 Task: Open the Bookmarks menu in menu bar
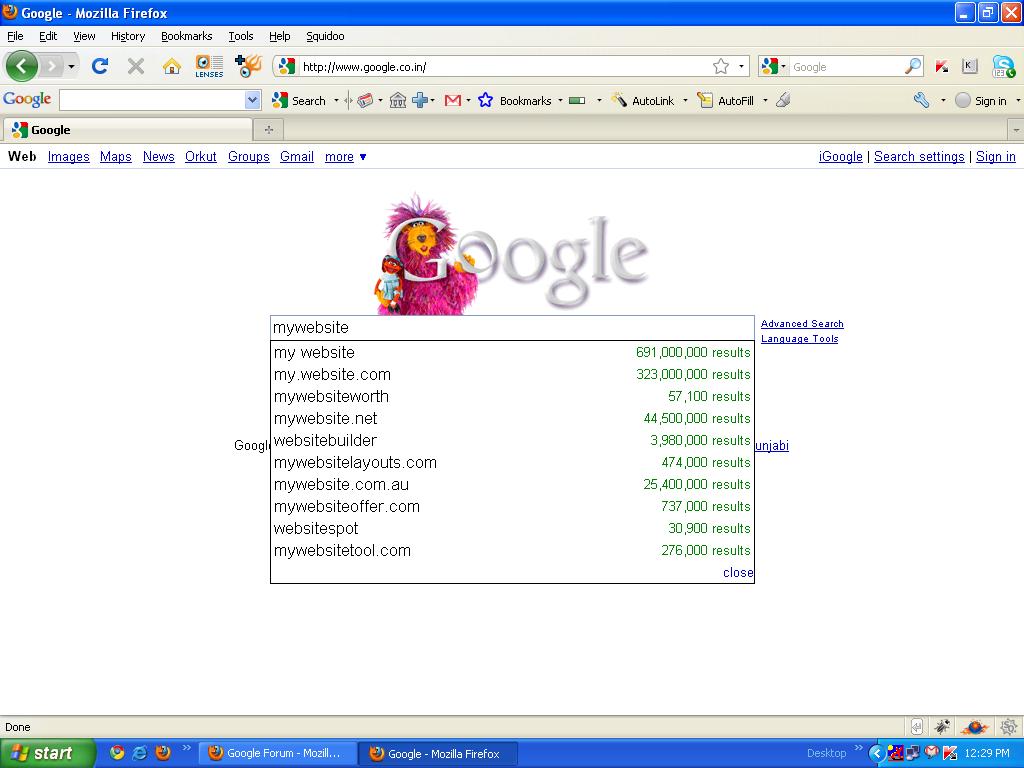tap(187, 37)
